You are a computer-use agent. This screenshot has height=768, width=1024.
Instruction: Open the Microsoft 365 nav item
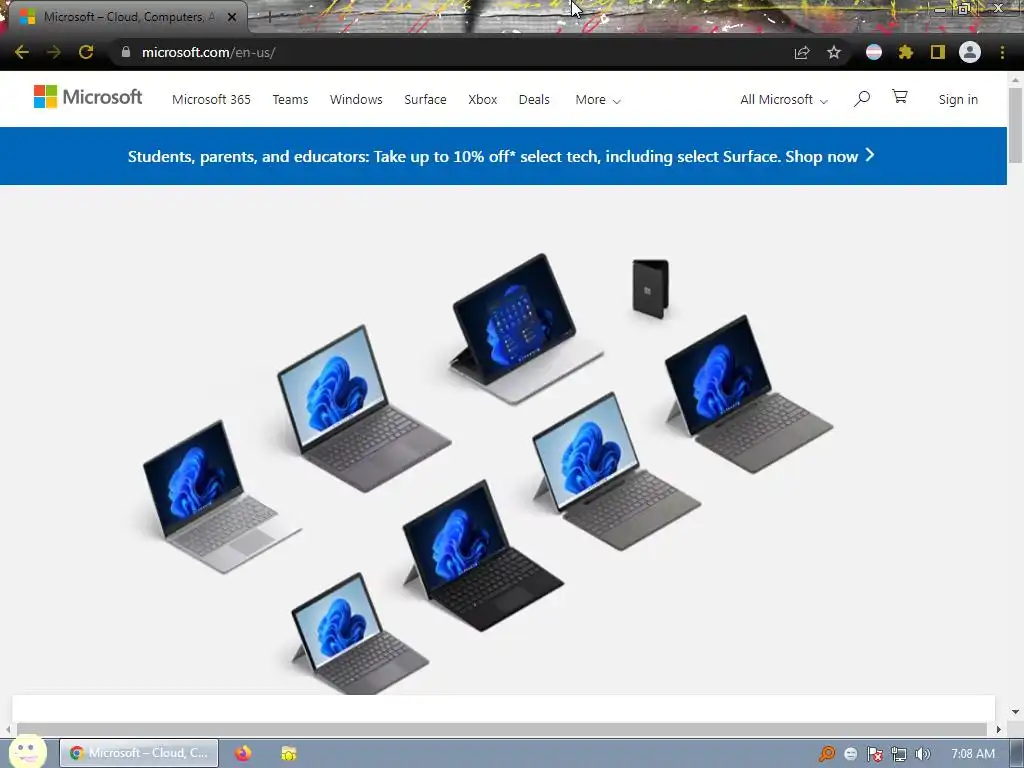(x=212, y=99)
